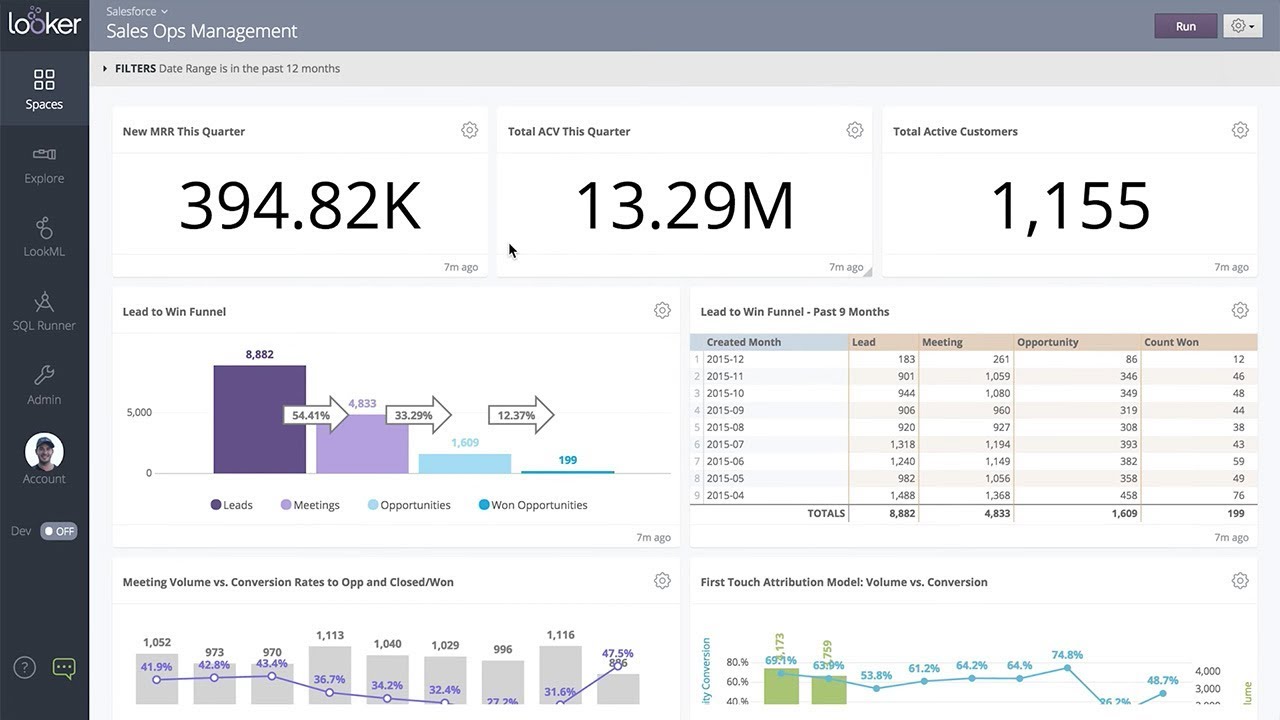This screenshot has height=720, width=1280.
Task: Click the purple Leads legend swatch
Action: [213, 505]
